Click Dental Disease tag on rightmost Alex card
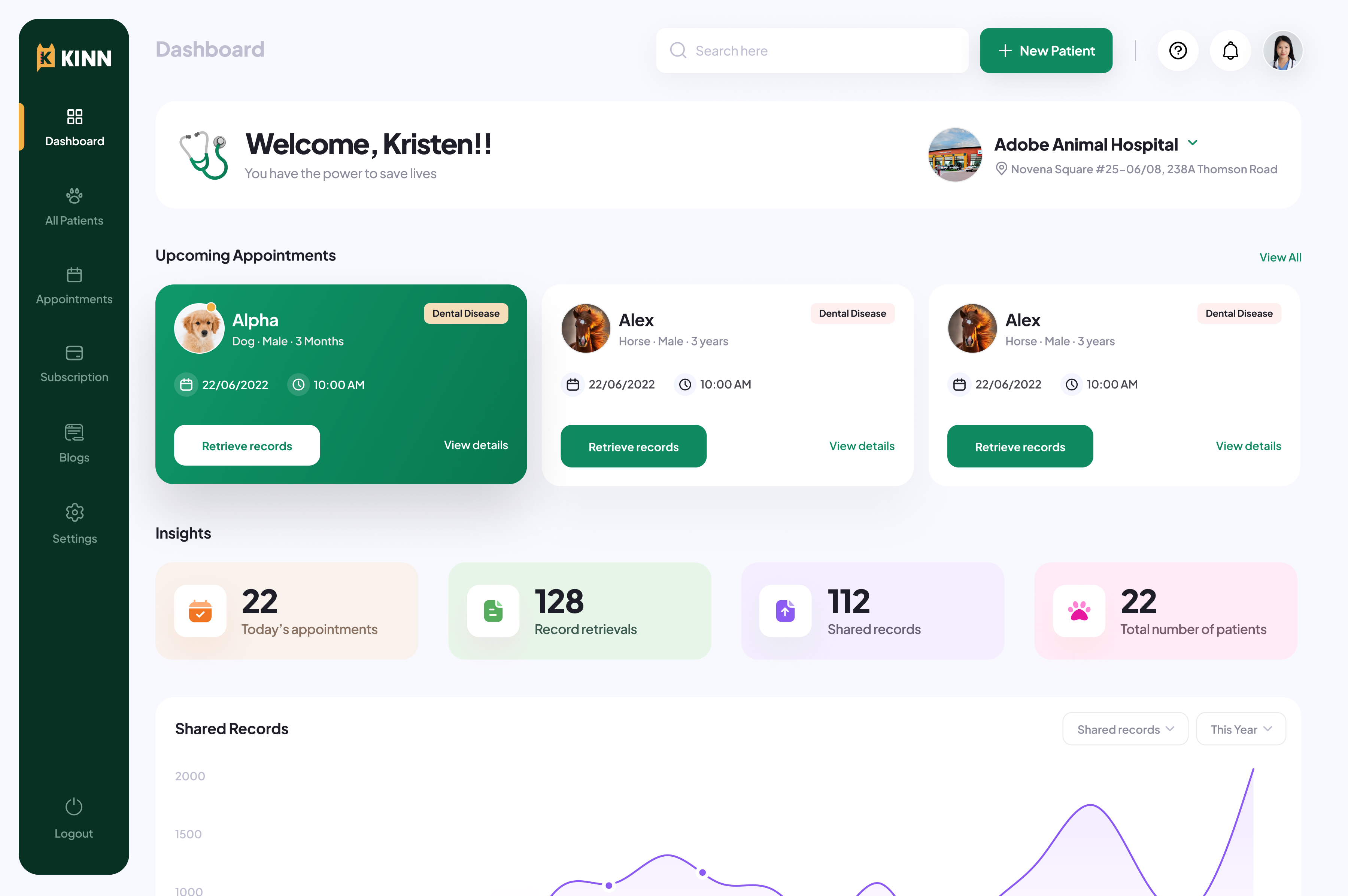This screenshot has height=896, width=1348. point(1239,313)
